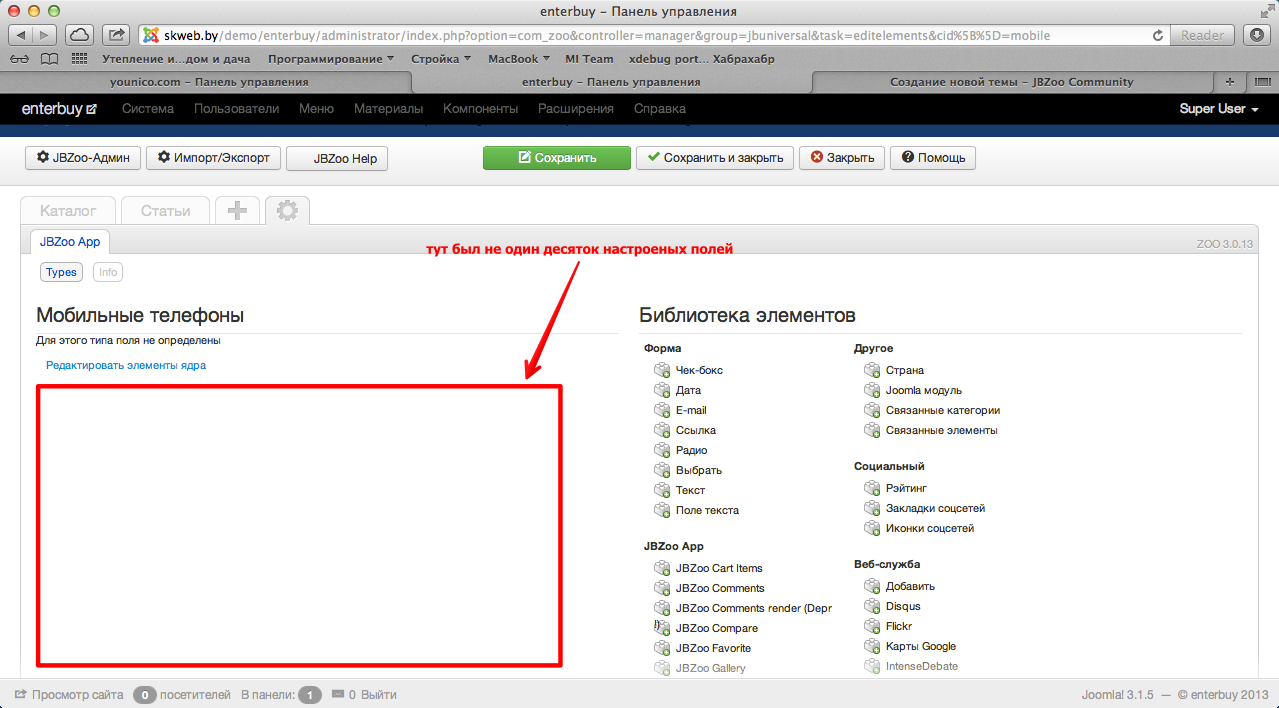
Task: Open the Программирование bookmarks folder
Action: 331,59
